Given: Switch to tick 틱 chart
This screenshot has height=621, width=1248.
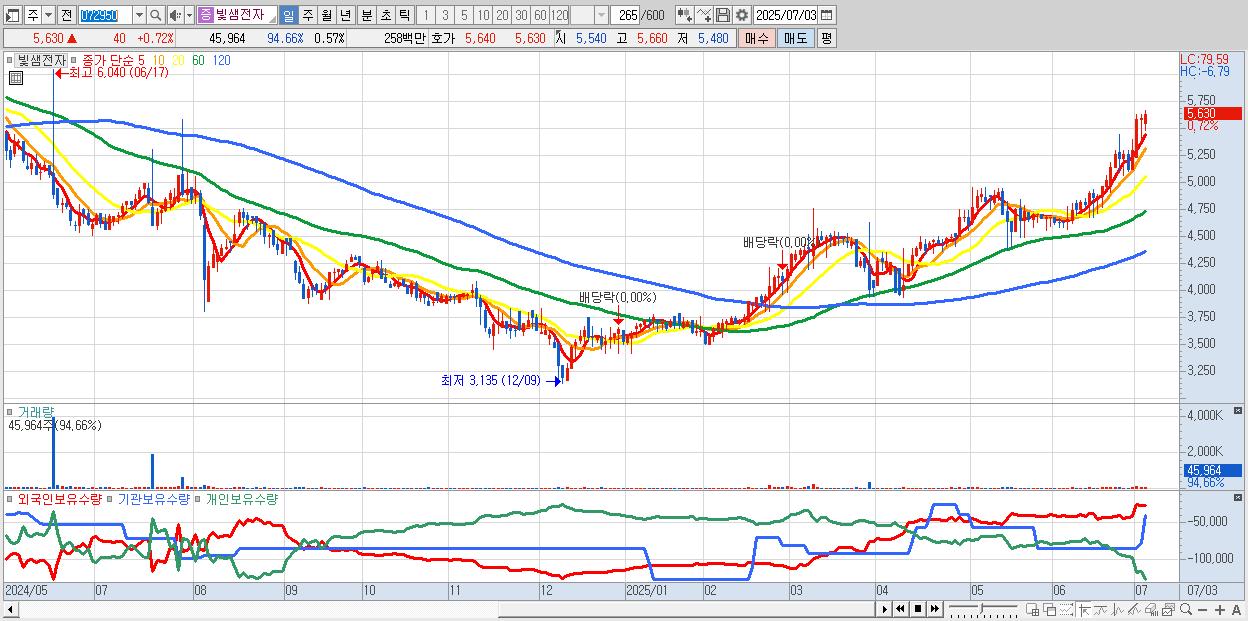Looking at the screenshot, I should click(x=404, y=15).
